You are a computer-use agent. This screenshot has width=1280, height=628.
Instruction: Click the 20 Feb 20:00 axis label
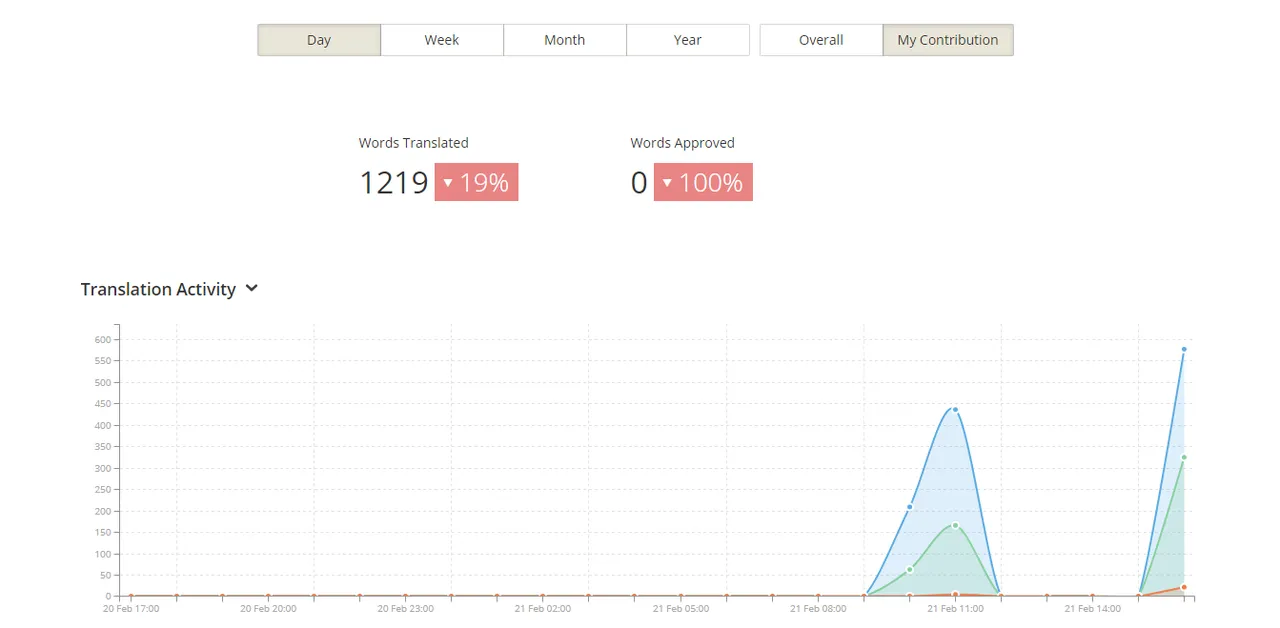click(268, 608)
